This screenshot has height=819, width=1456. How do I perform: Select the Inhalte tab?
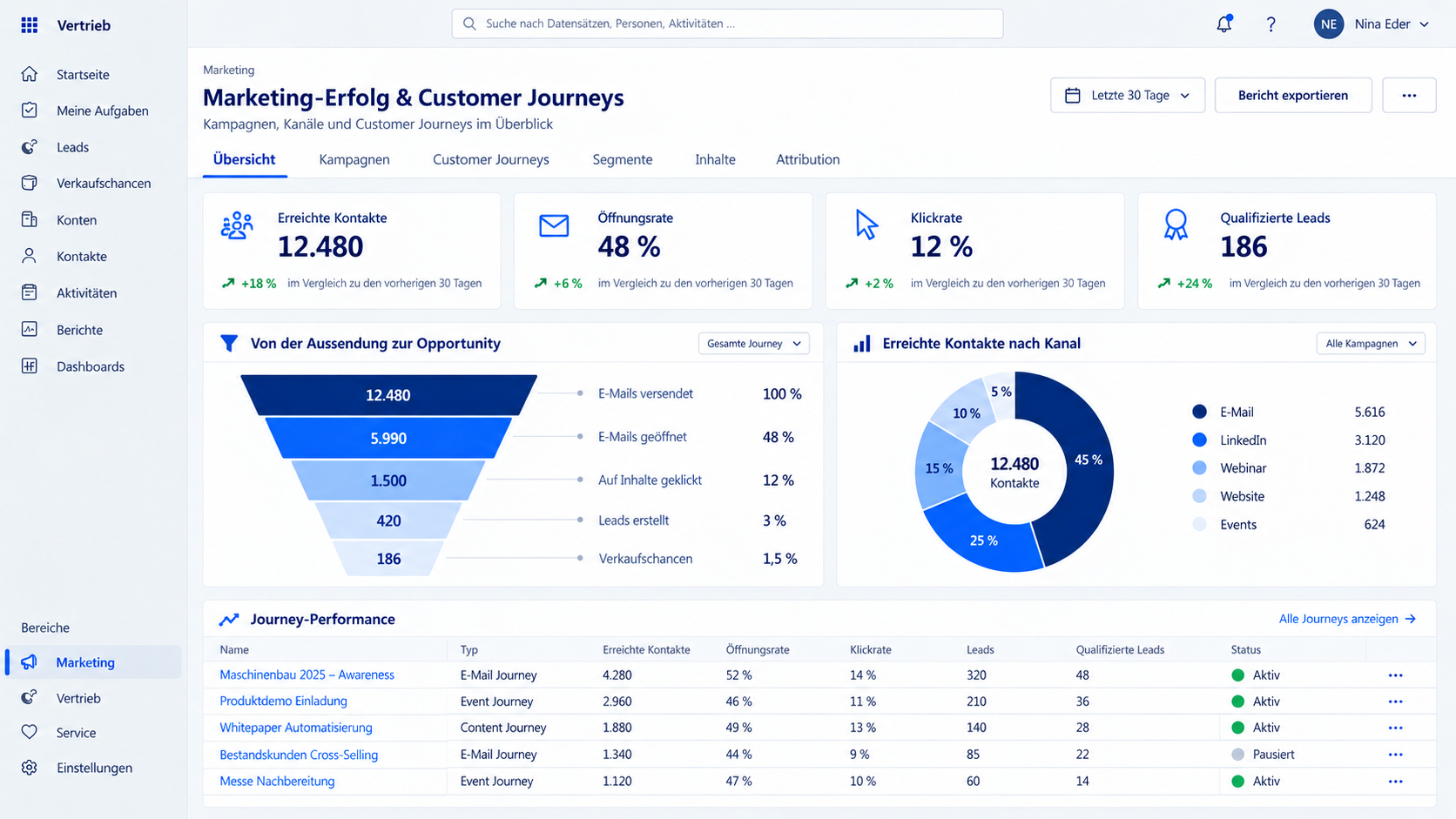tap(715, 159)
